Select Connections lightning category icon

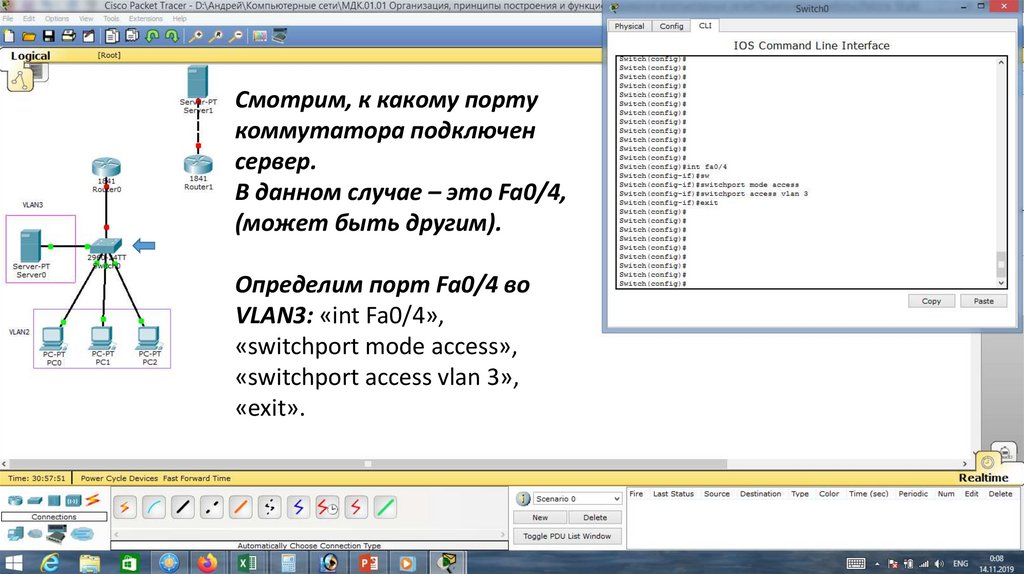(93, 500)
